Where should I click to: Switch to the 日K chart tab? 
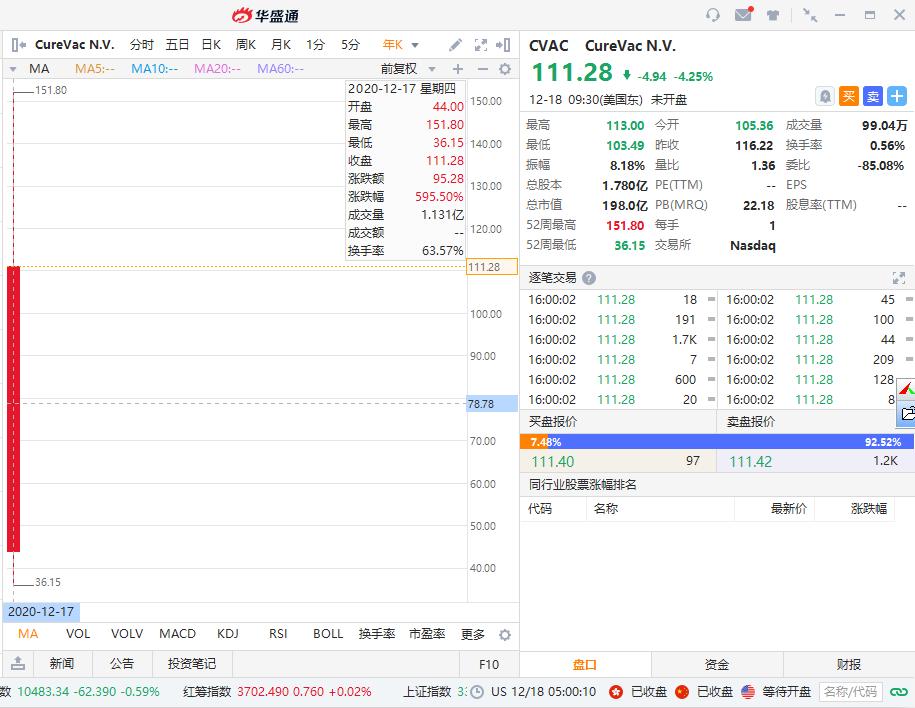click(x=211, y=45)
